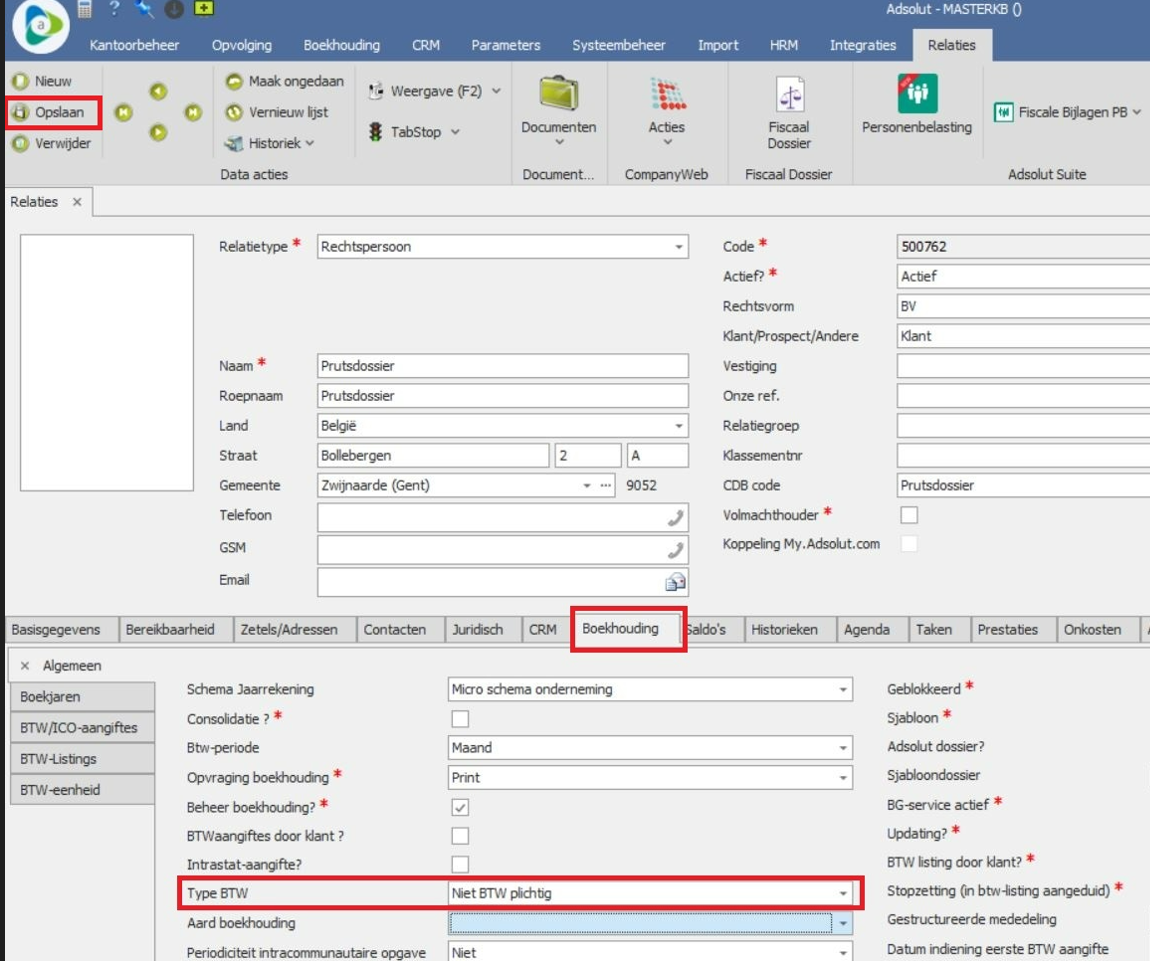Open the Schema Jaarrekening dropdown
Viewport: 1150px width, 961px height.
(843, 690)
